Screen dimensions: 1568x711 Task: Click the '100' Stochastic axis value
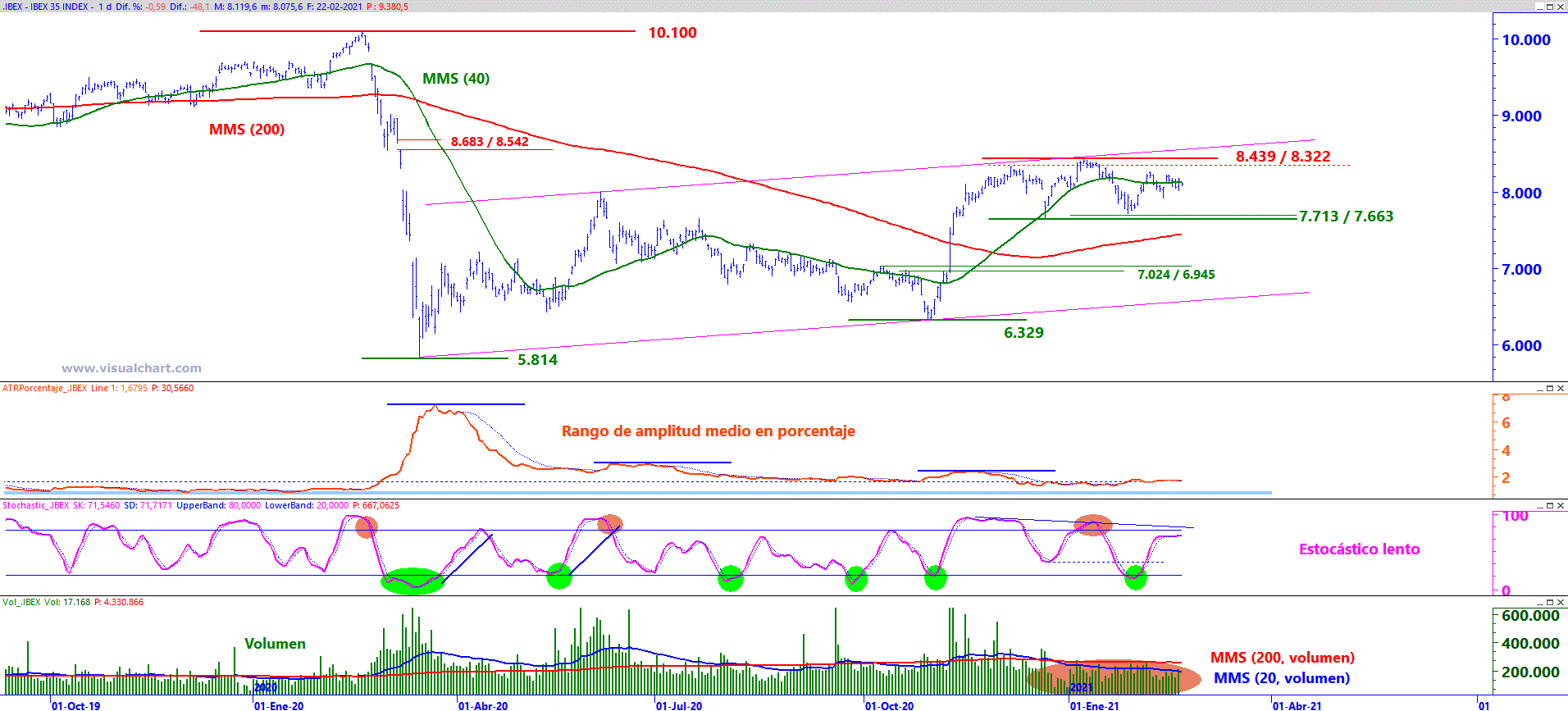(x=1516, y=517)
